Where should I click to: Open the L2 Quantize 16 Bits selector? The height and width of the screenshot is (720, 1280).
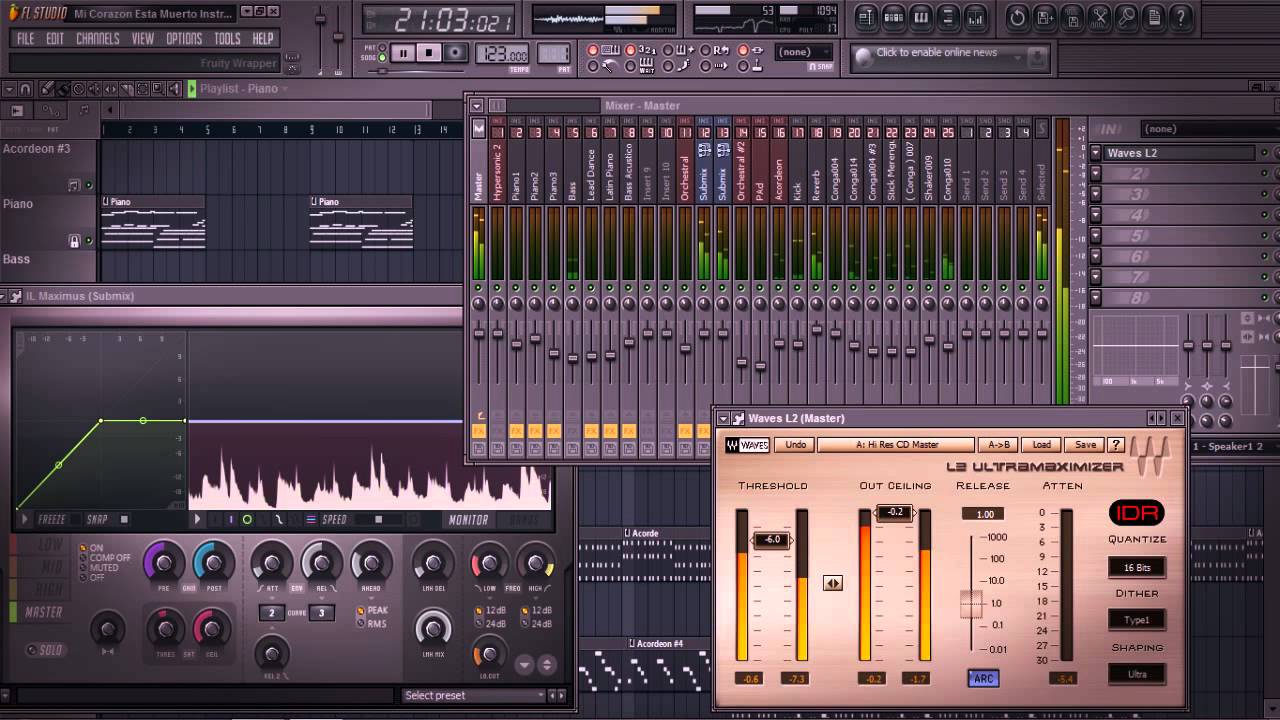point(1137,568)
